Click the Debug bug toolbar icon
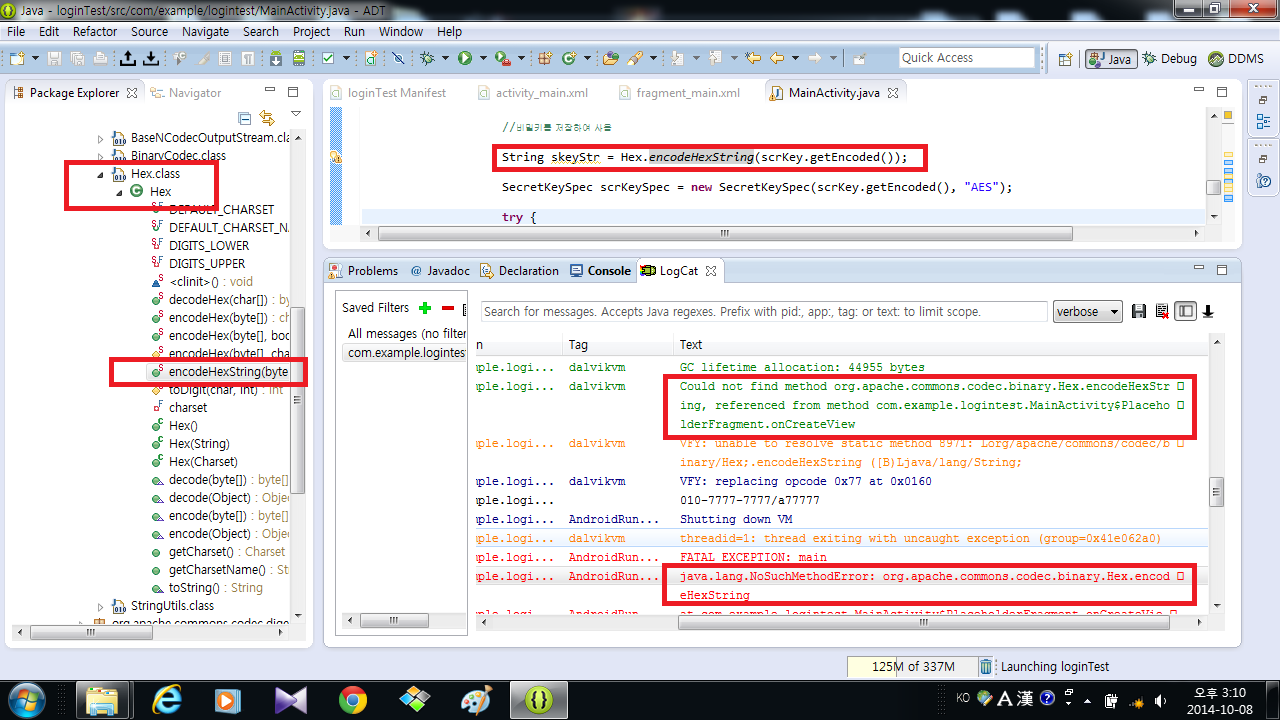1280x720 pixels. click(x=427, y=58)
